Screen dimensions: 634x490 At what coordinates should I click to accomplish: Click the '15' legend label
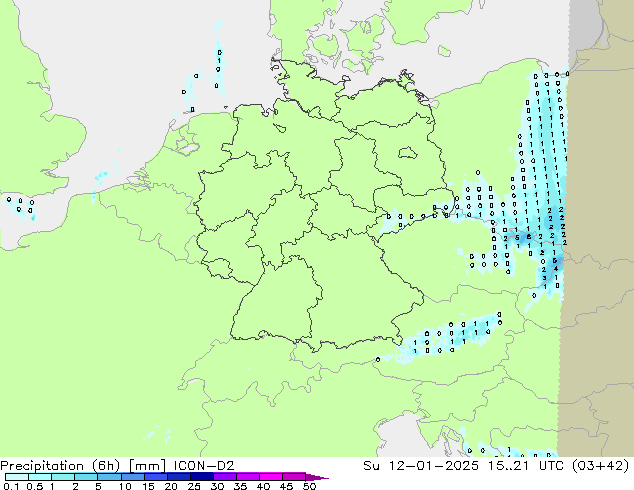(x=148, y=486)
